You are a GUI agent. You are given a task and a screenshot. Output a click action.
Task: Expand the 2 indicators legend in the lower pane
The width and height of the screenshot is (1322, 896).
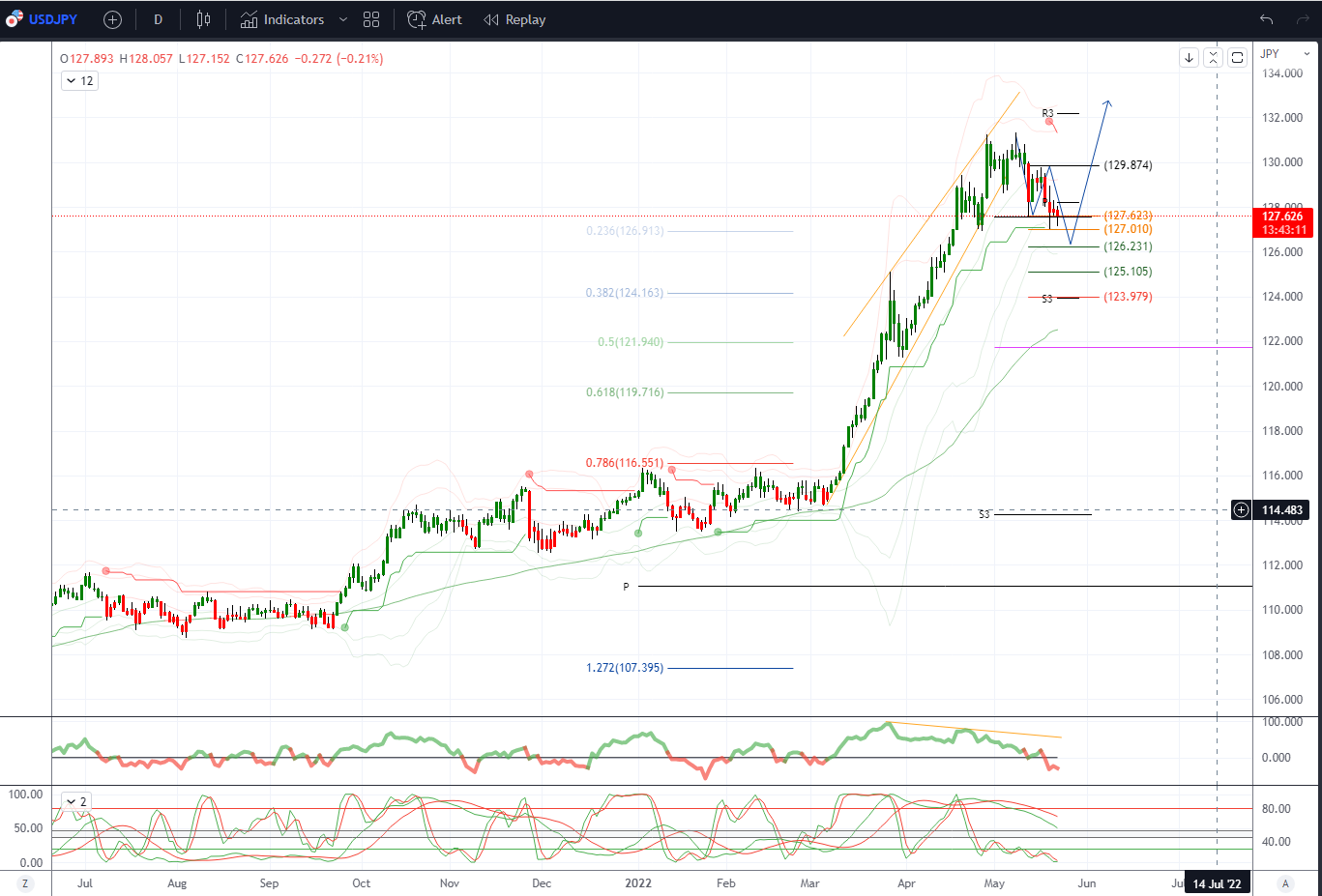[x=75, y=801]
